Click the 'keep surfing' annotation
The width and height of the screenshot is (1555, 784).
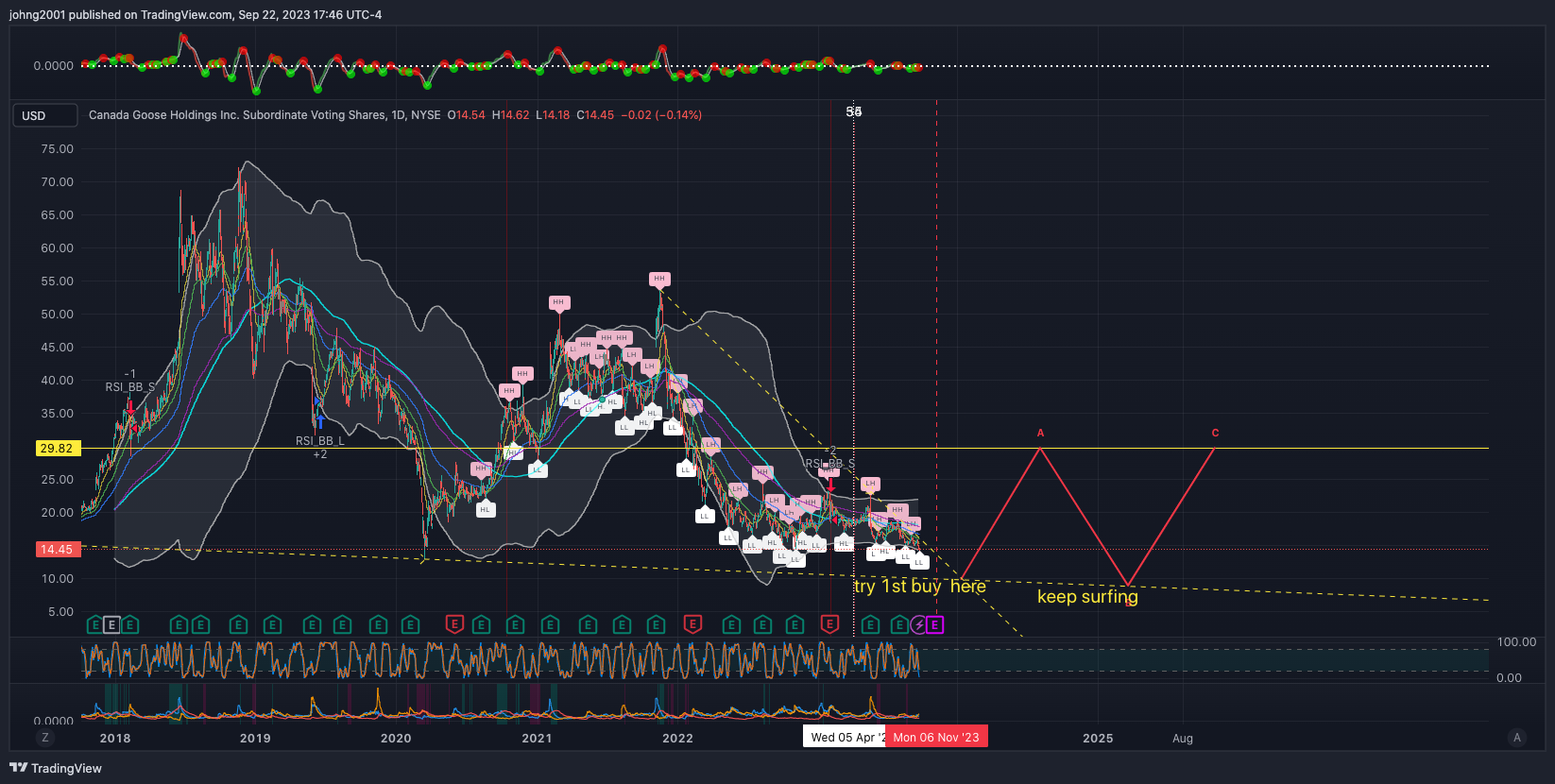1087,597
